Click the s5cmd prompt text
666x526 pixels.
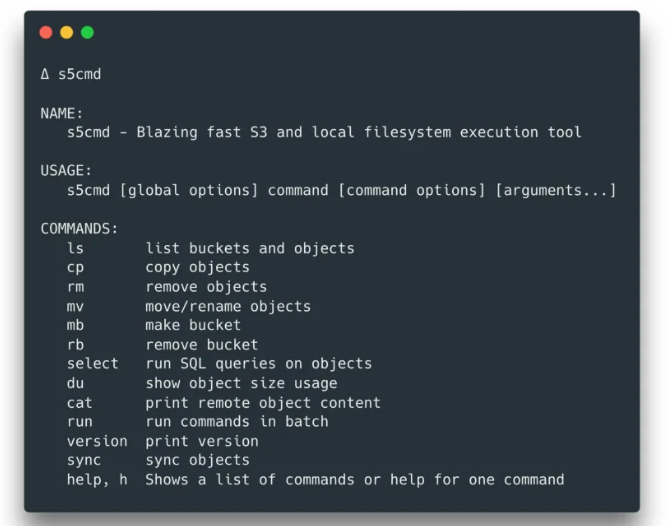[79, 74]
